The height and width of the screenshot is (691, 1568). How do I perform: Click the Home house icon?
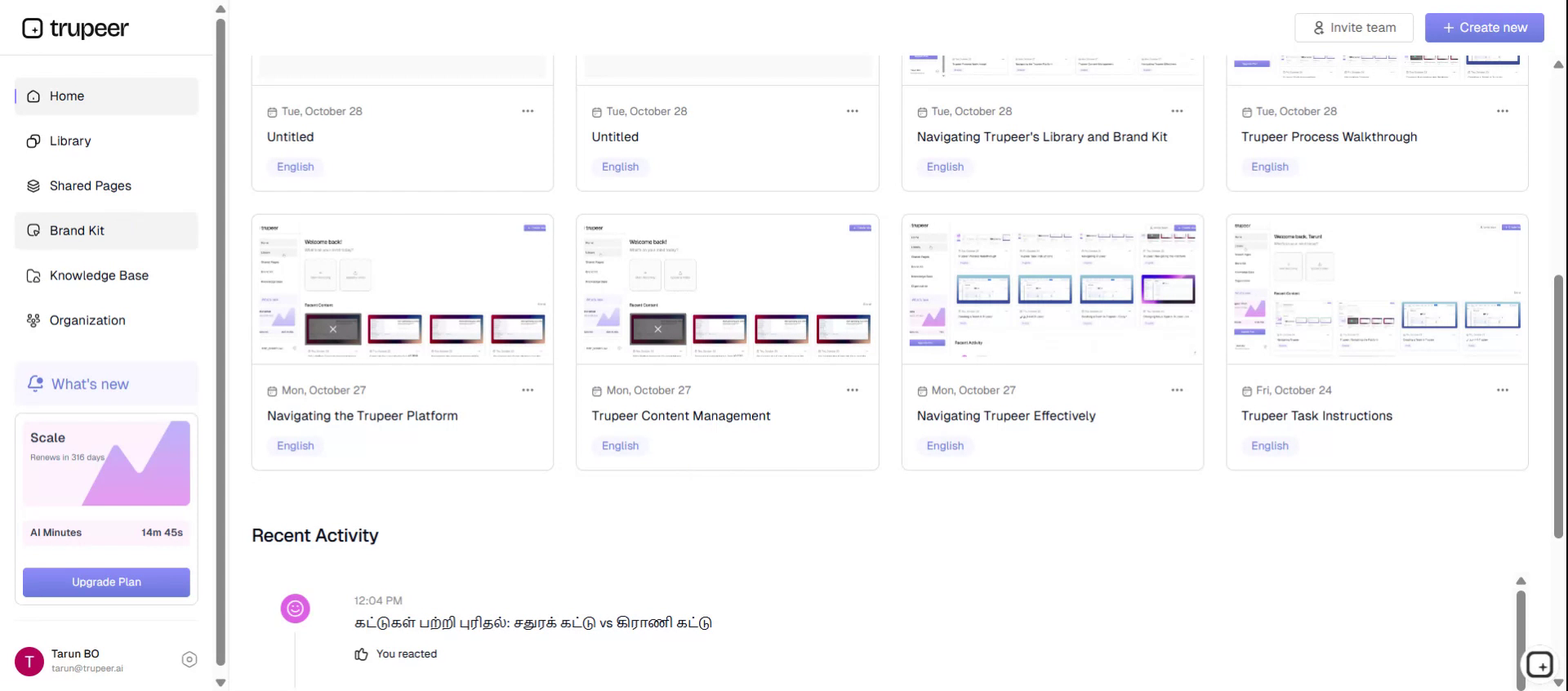tap(33, 96)
